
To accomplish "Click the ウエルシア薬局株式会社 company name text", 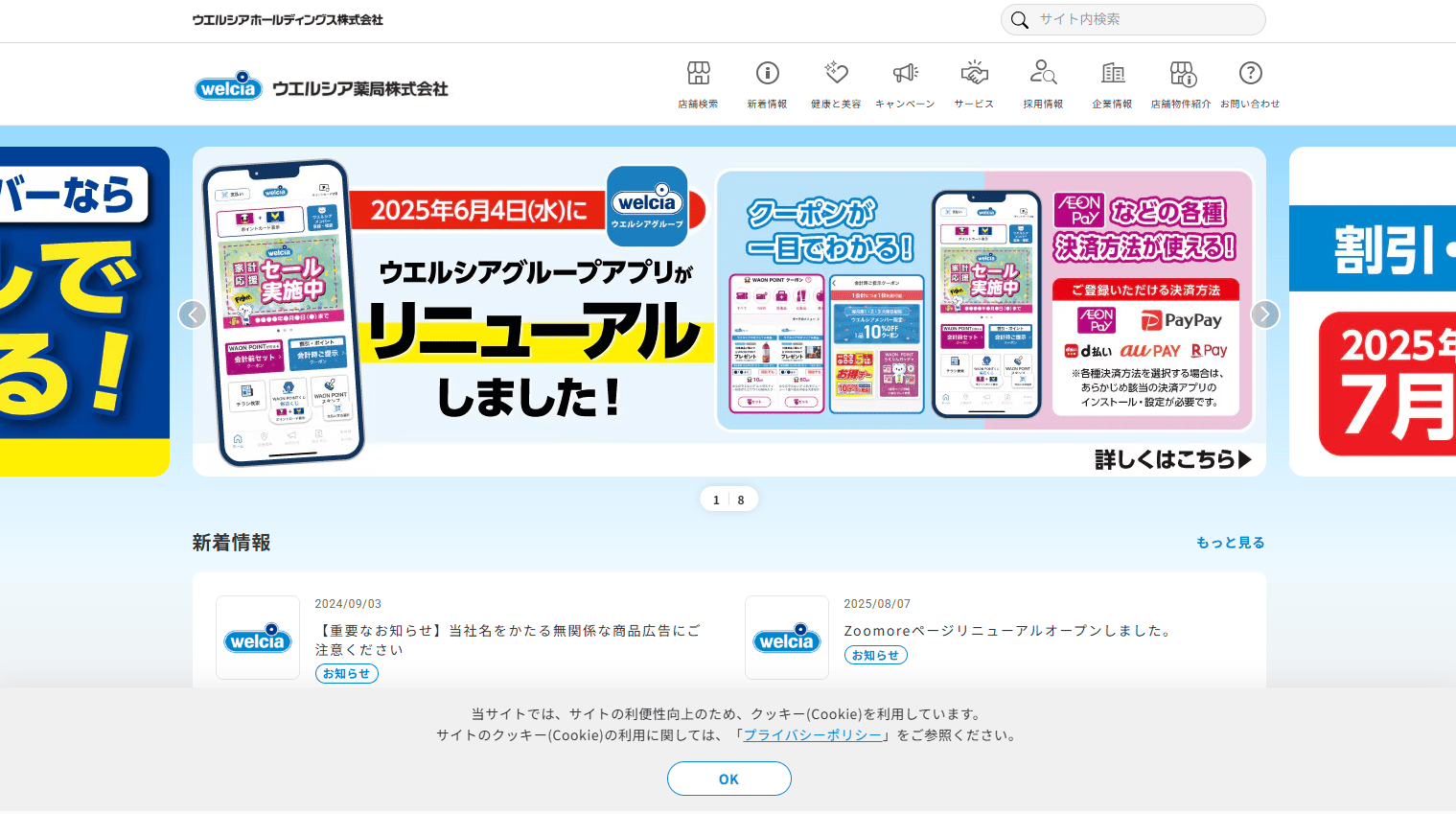I will [360, 88].
